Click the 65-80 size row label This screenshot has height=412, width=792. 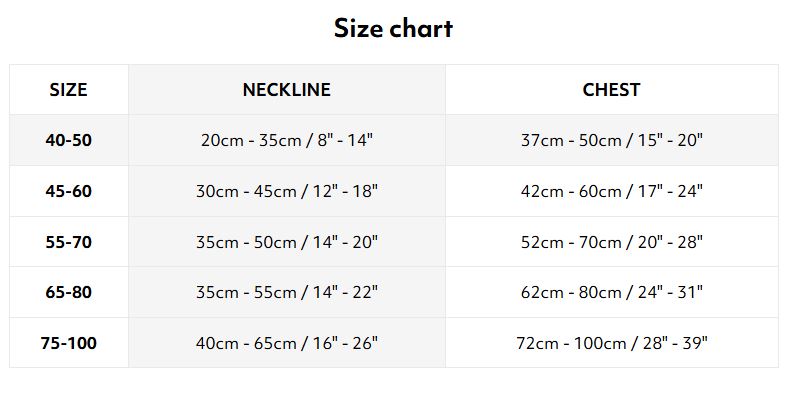click(69, 292)
